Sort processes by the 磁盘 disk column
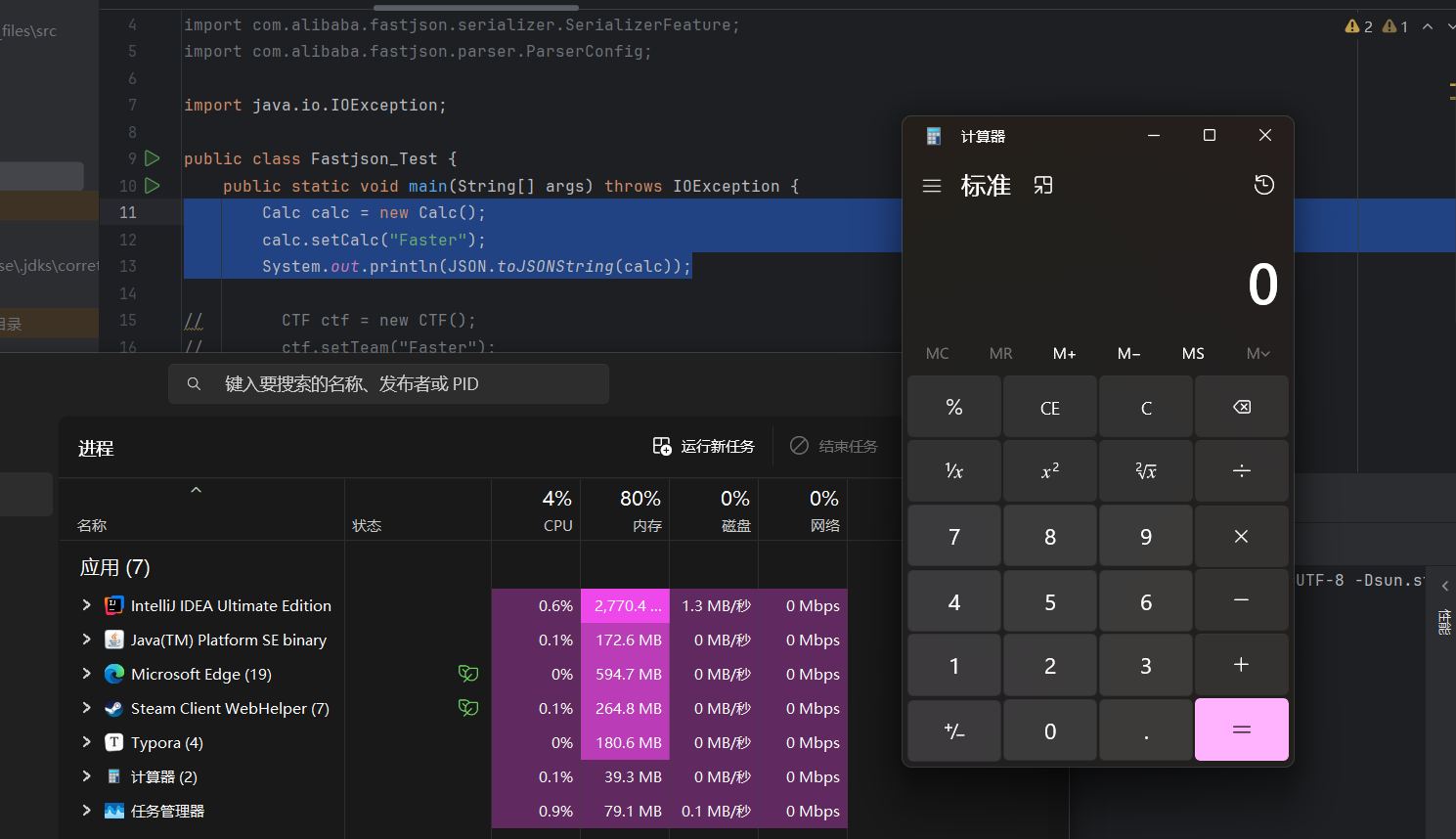This screenshot has width=1456, height=839. [714, 509]
